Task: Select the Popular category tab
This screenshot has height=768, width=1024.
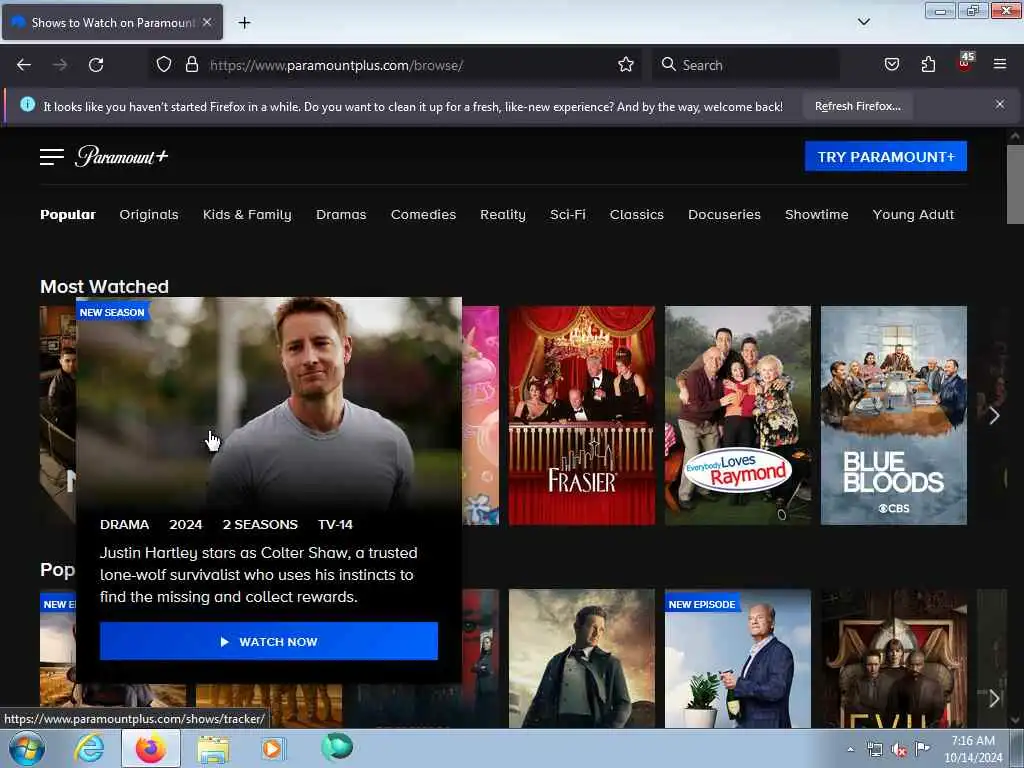Action: click(x=68, y=215)
